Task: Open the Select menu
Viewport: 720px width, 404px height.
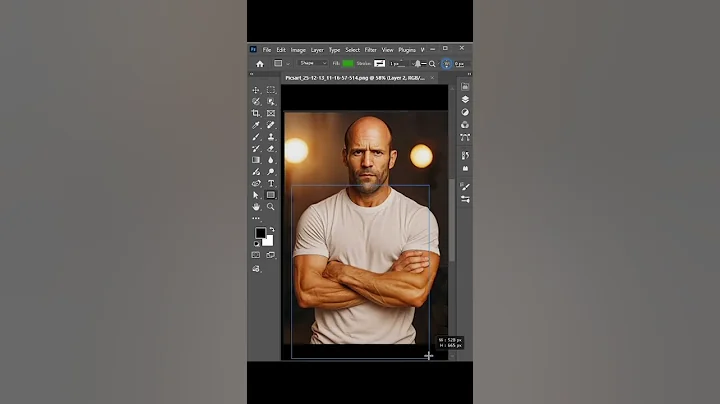Action: [x=352, y=50]
